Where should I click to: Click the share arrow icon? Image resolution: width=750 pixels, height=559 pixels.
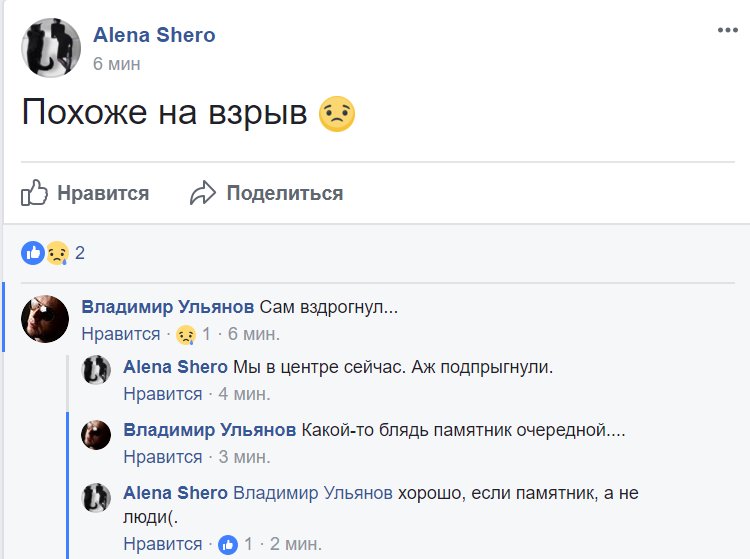coord(203,193)
